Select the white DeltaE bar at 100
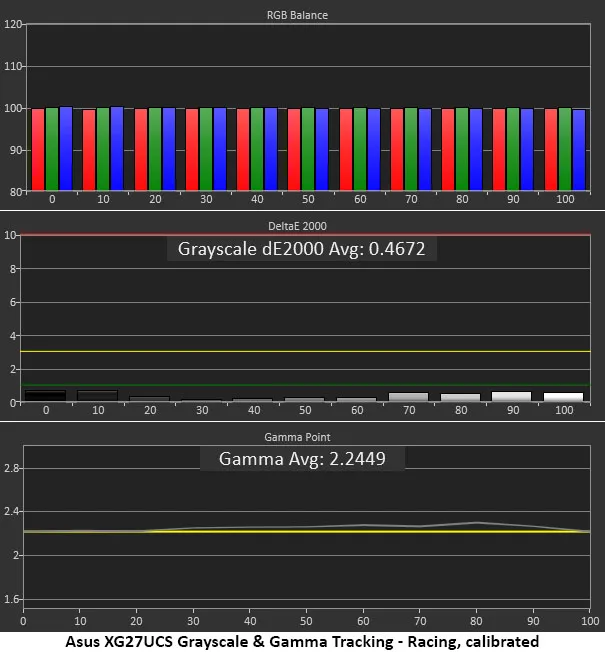605x652 pixels. coord(563,397)
